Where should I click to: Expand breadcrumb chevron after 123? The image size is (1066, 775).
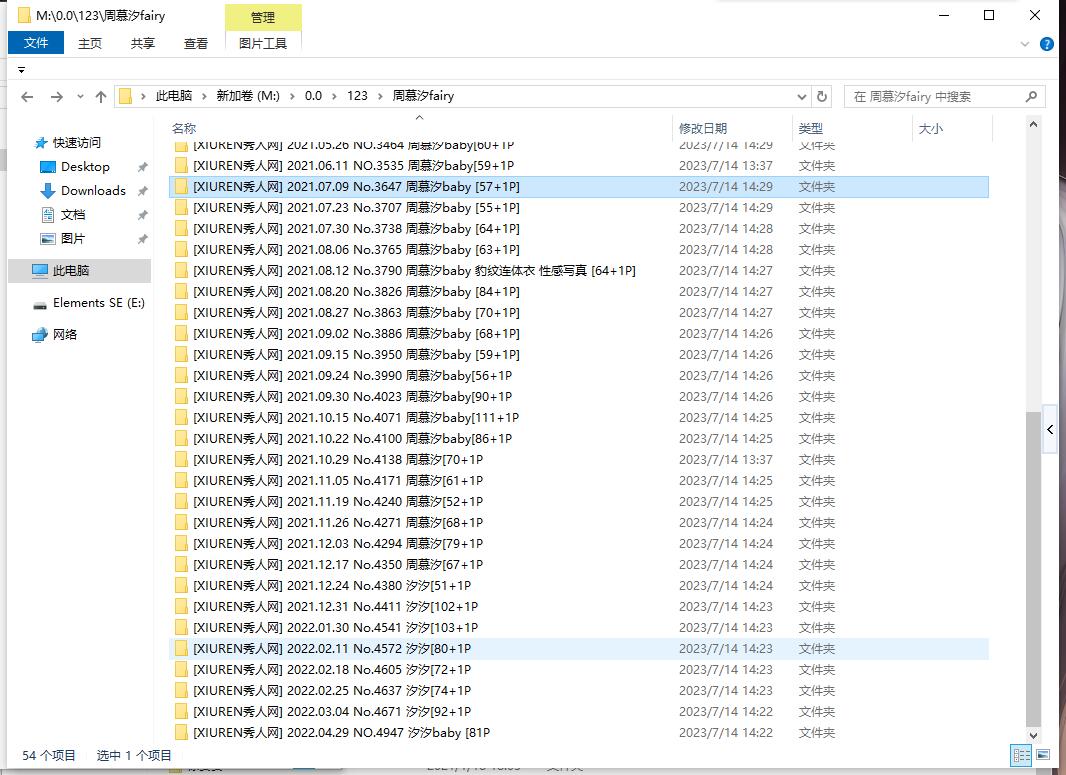click(380, 97)
